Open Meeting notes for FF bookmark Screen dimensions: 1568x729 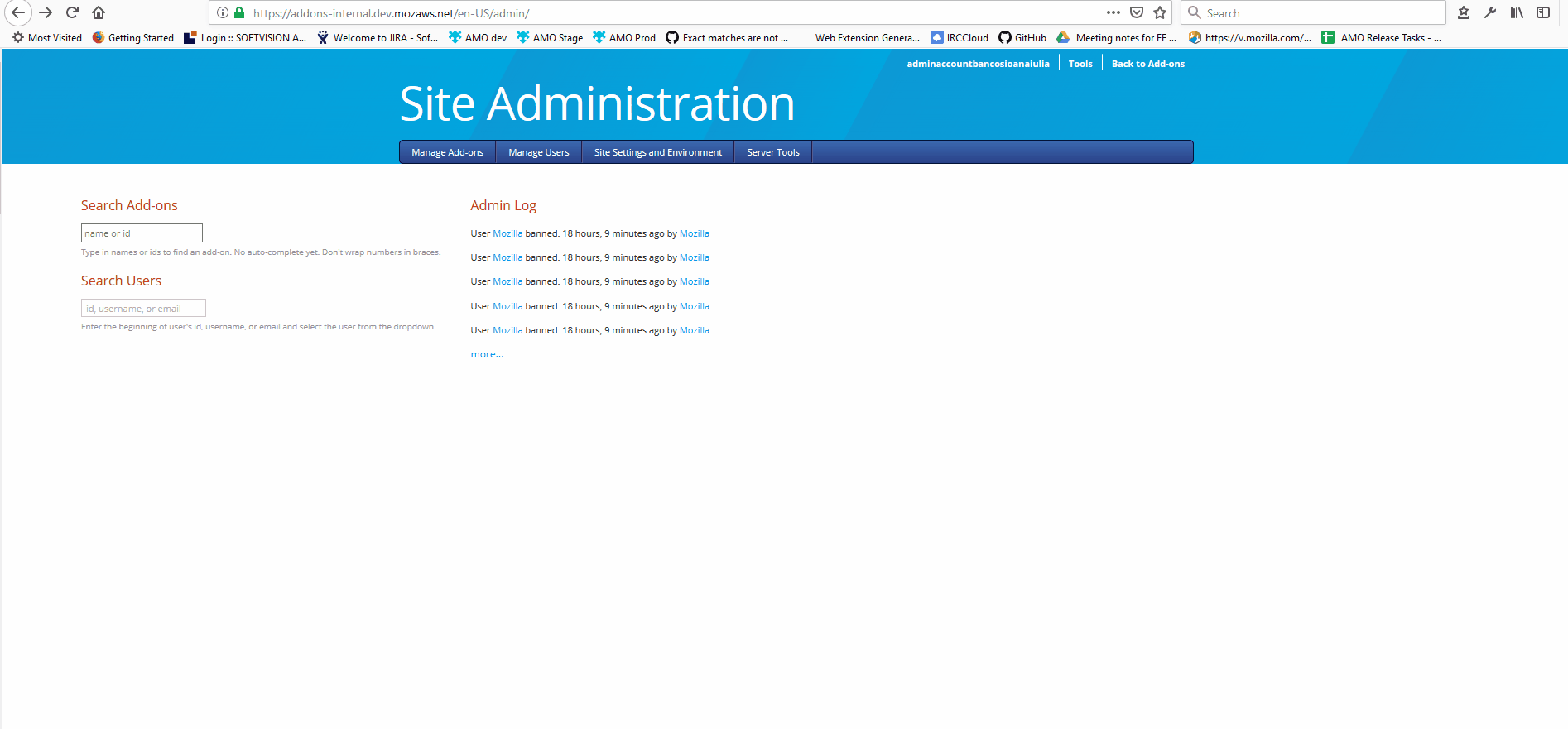point(1117,37)
